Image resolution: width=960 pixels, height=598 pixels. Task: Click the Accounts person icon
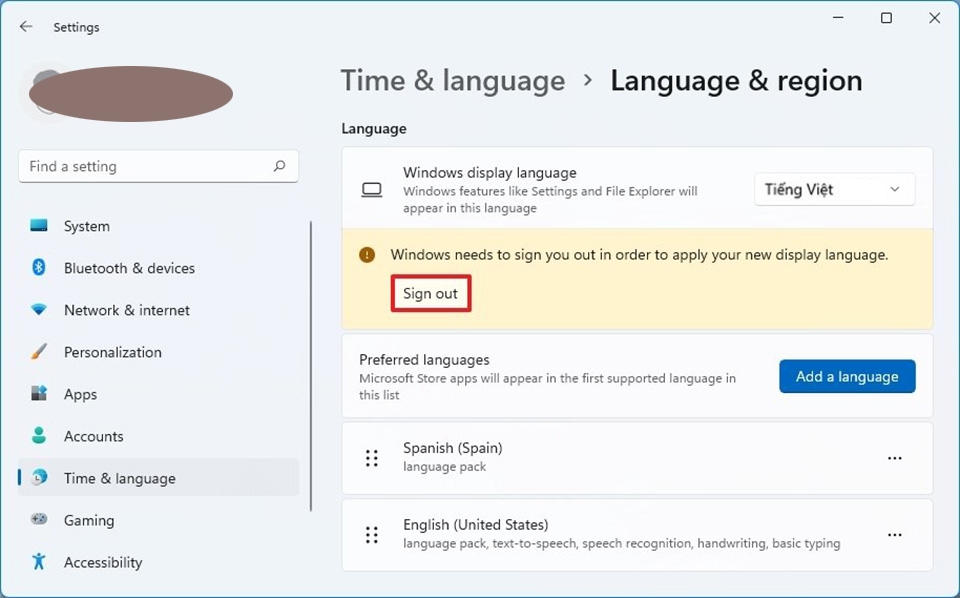coord(39,435)
